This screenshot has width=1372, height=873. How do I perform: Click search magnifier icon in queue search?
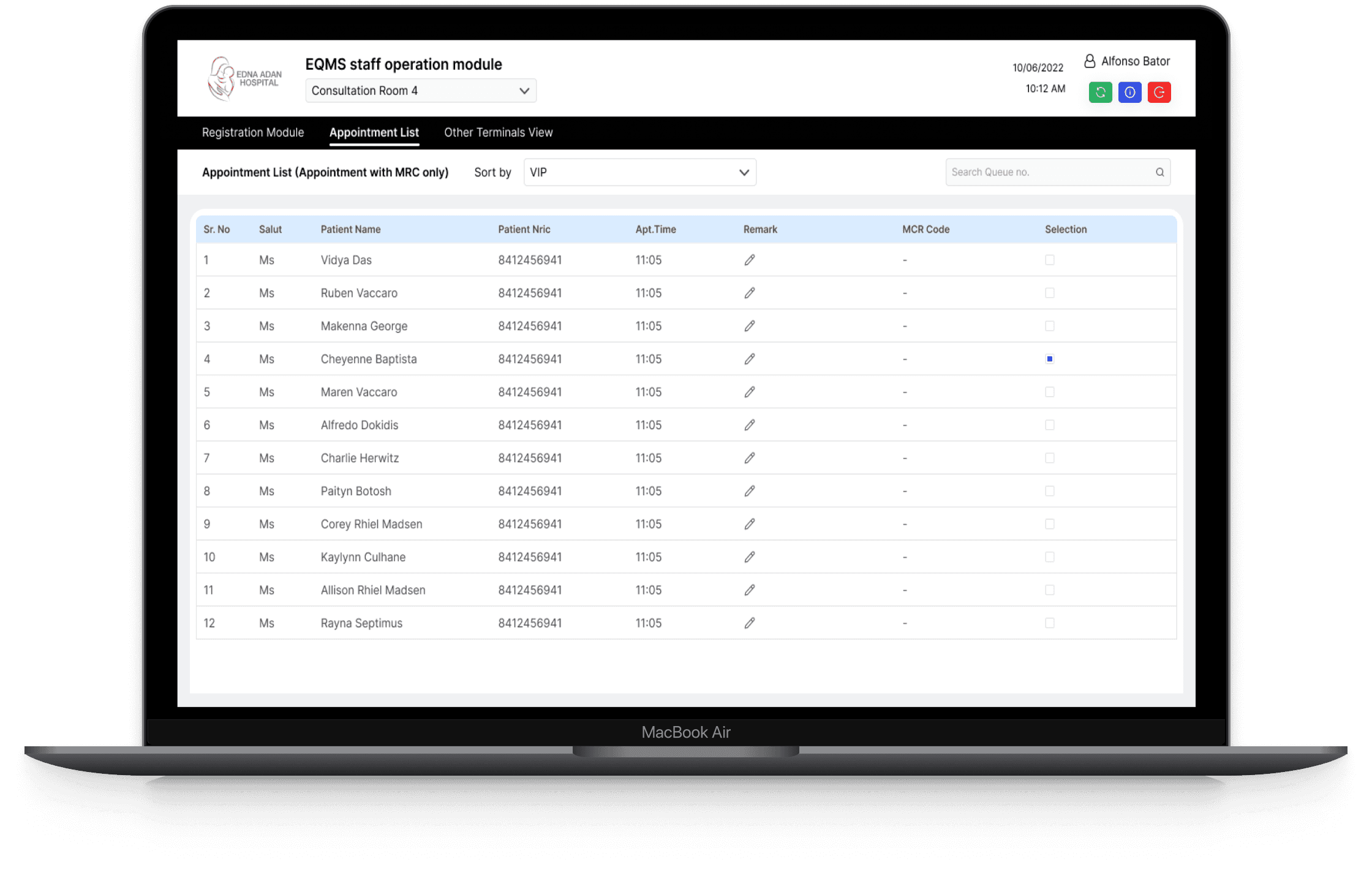click(x=1159, y=173)
